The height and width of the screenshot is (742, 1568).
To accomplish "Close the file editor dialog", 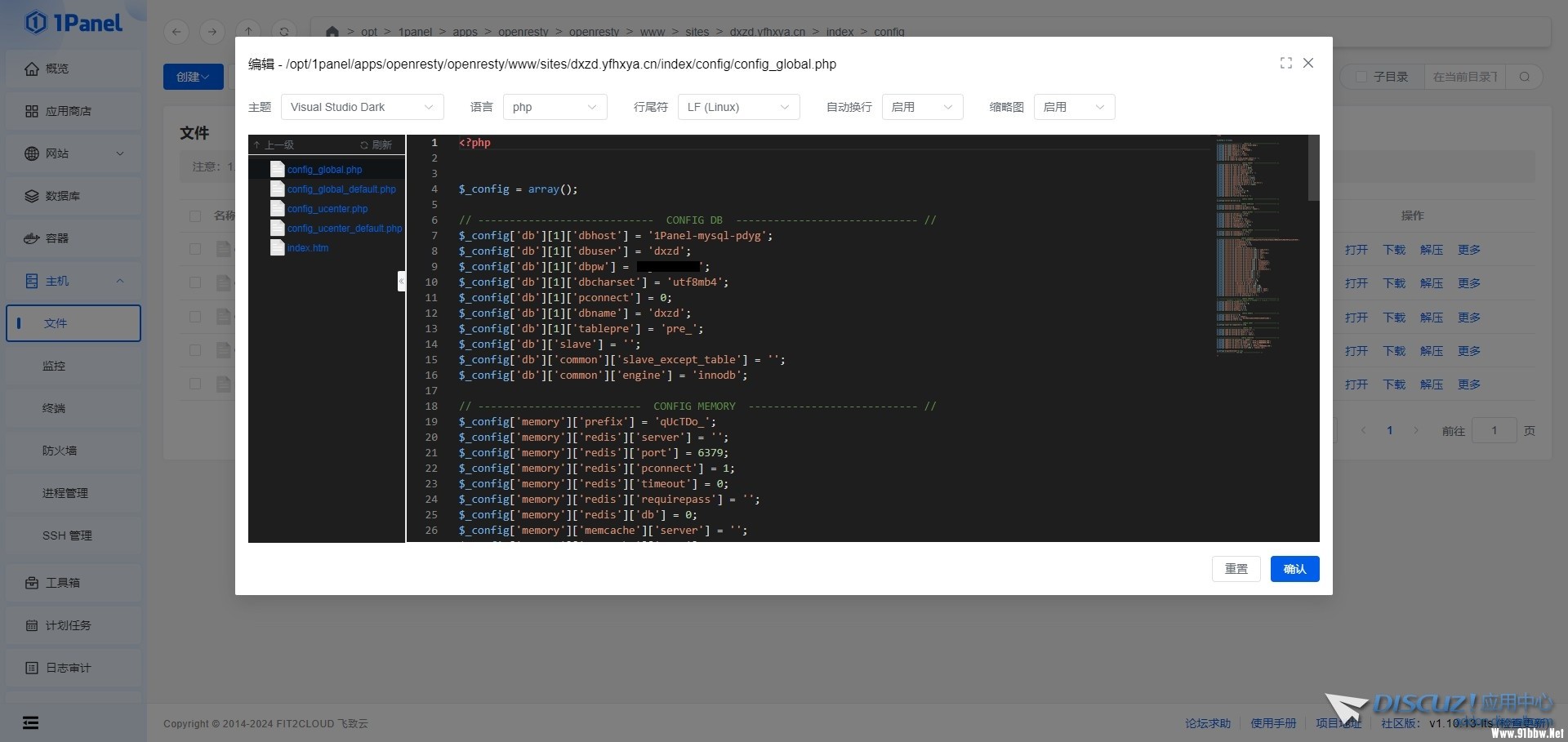I will point(1308,63).
